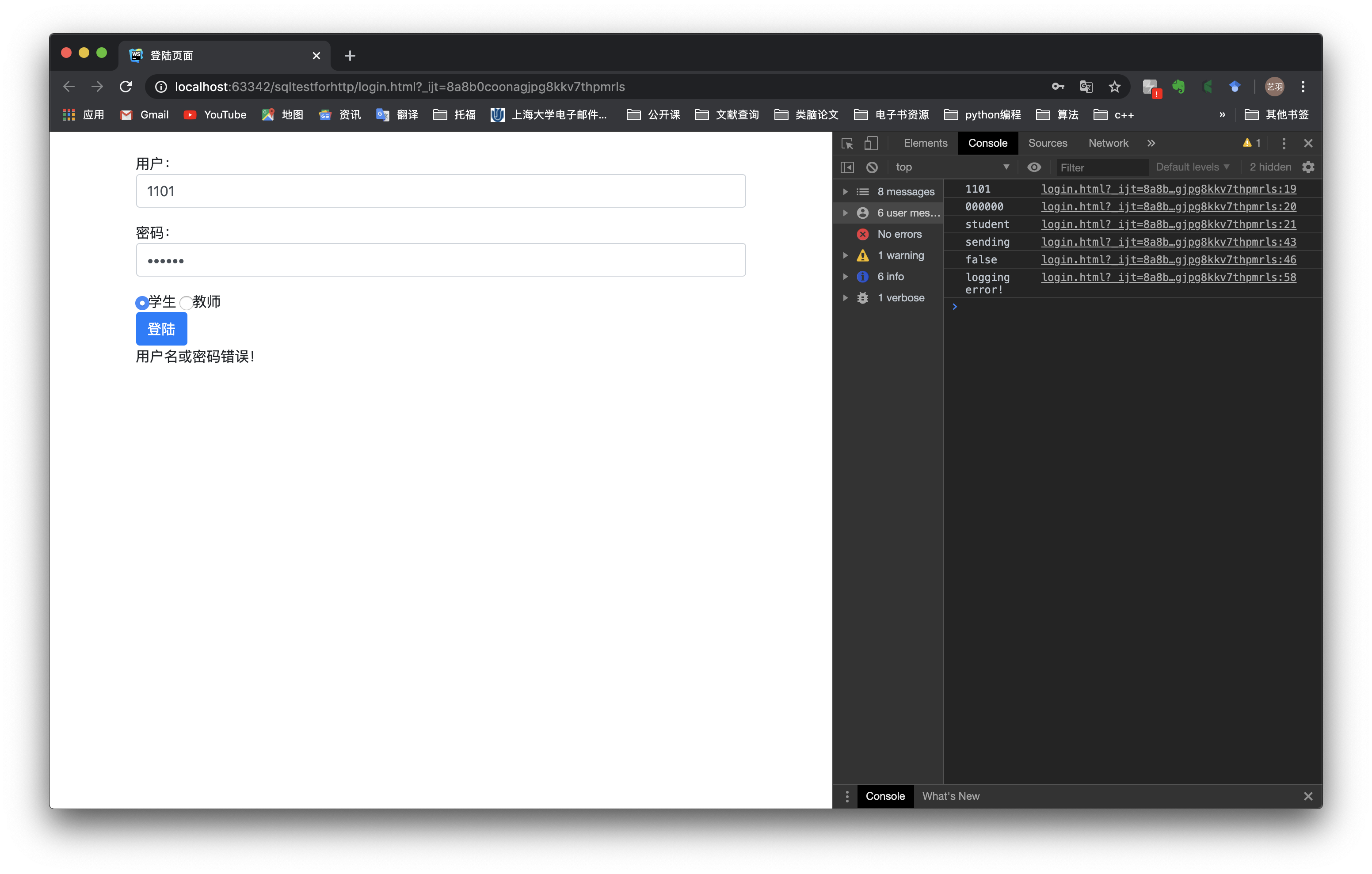Open the saved passwords key icon
This screenshot has width=1372, height=874.
[1058, 87]
